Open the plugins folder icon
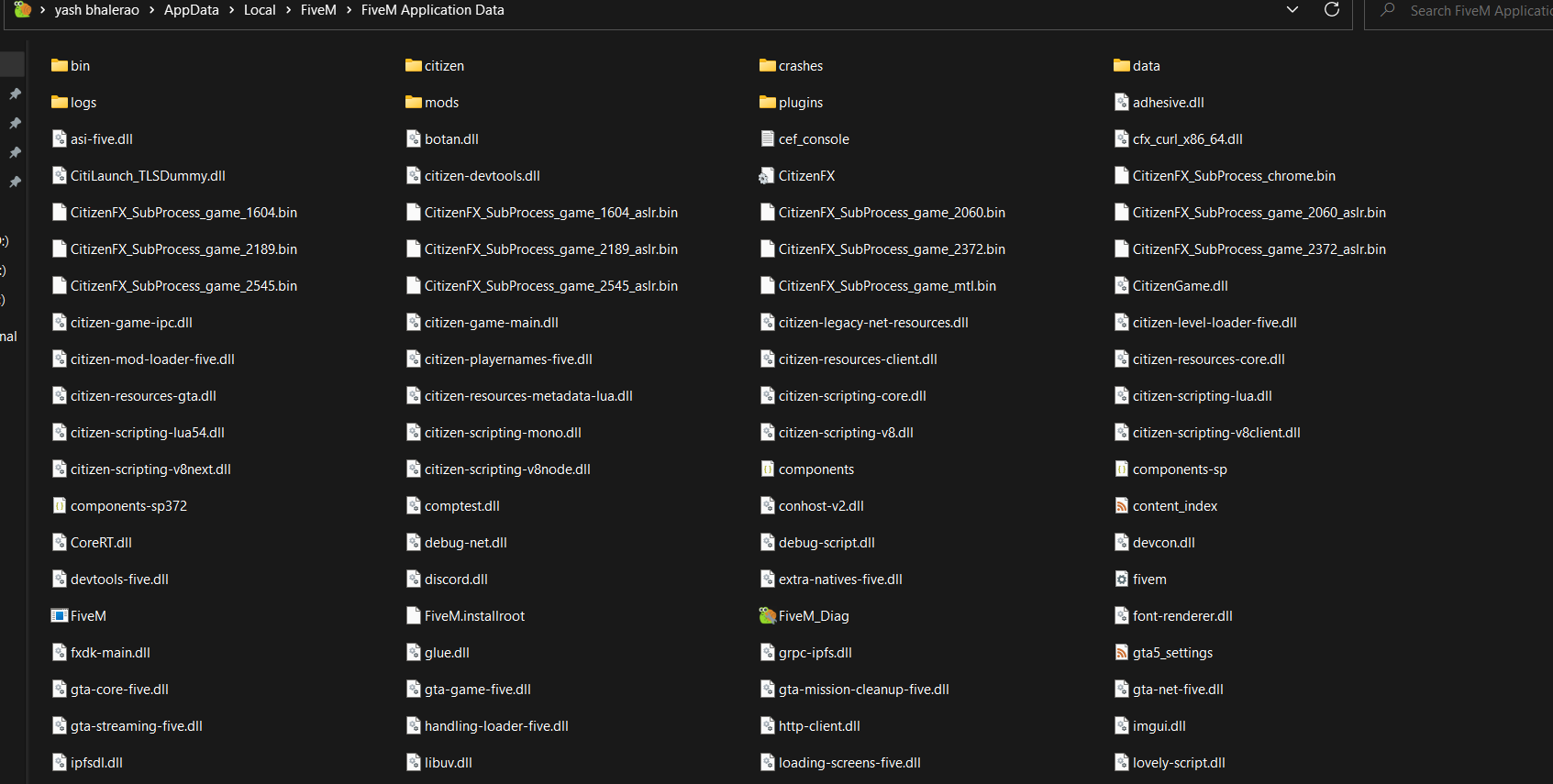 tap(768, 102)
